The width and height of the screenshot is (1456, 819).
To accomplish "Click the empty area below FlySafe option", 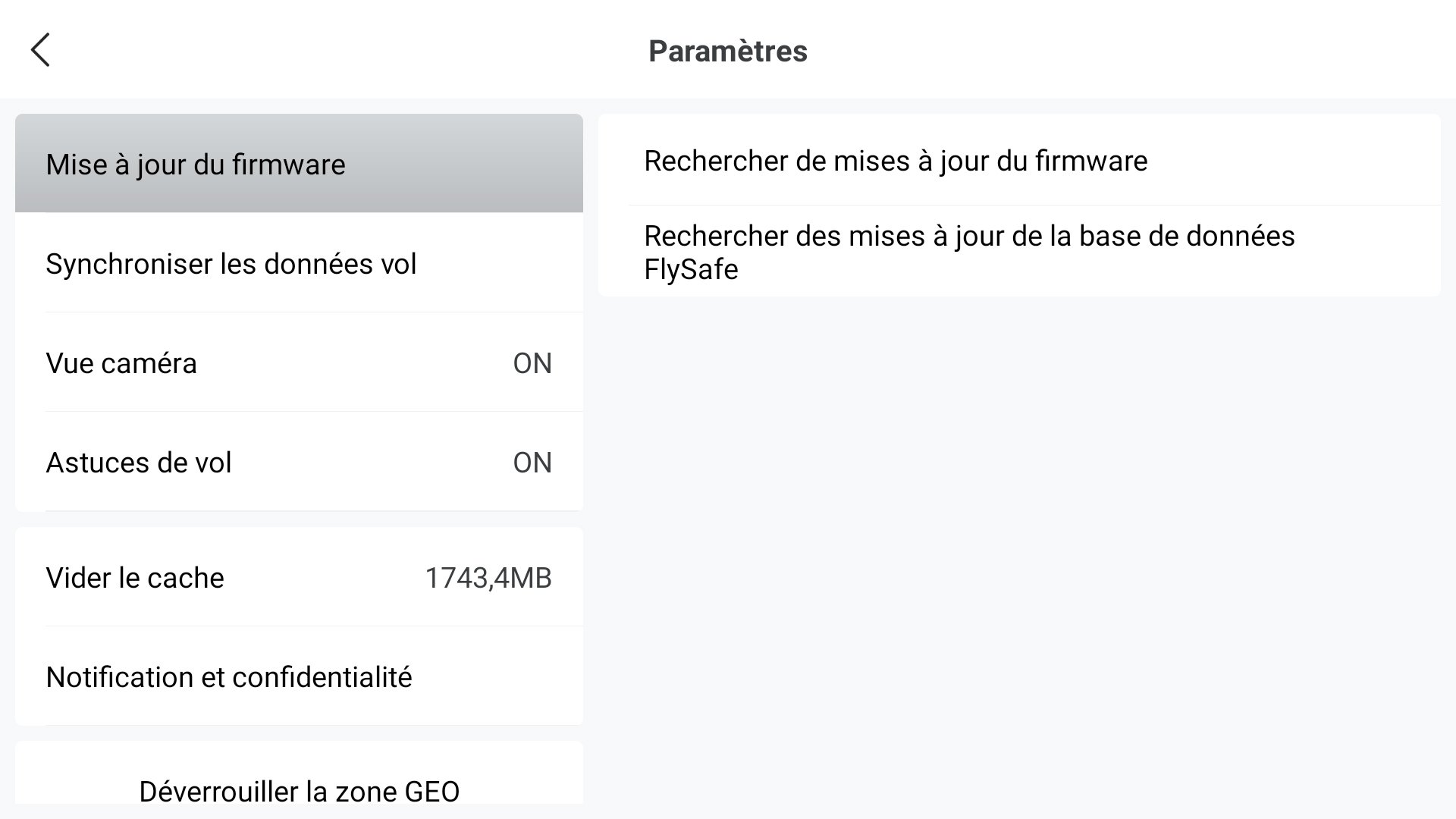I will pos(1019,554).
